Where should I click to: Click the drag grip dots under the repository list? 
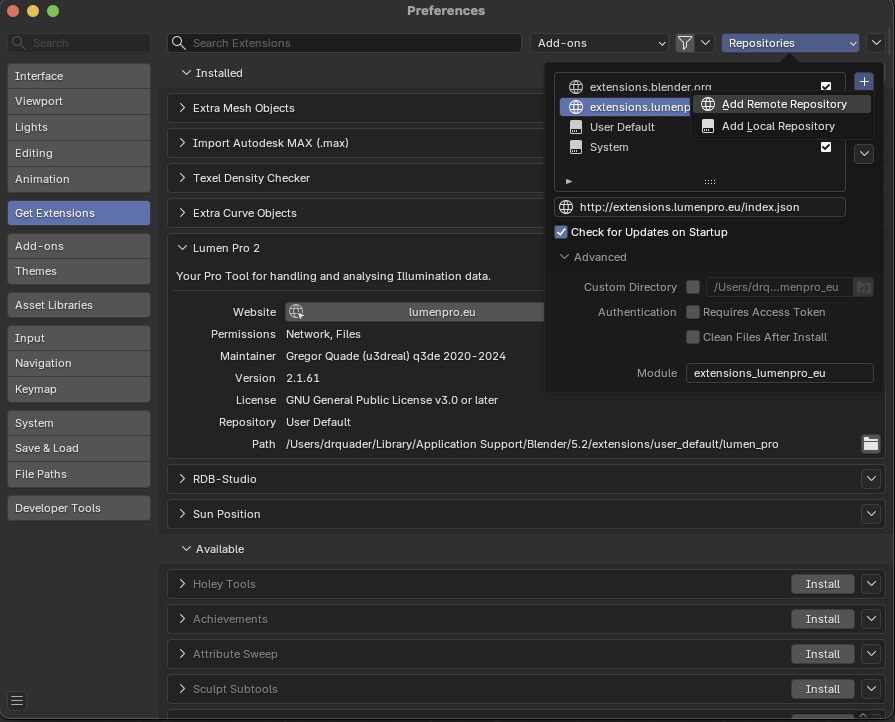coord(709,181)
